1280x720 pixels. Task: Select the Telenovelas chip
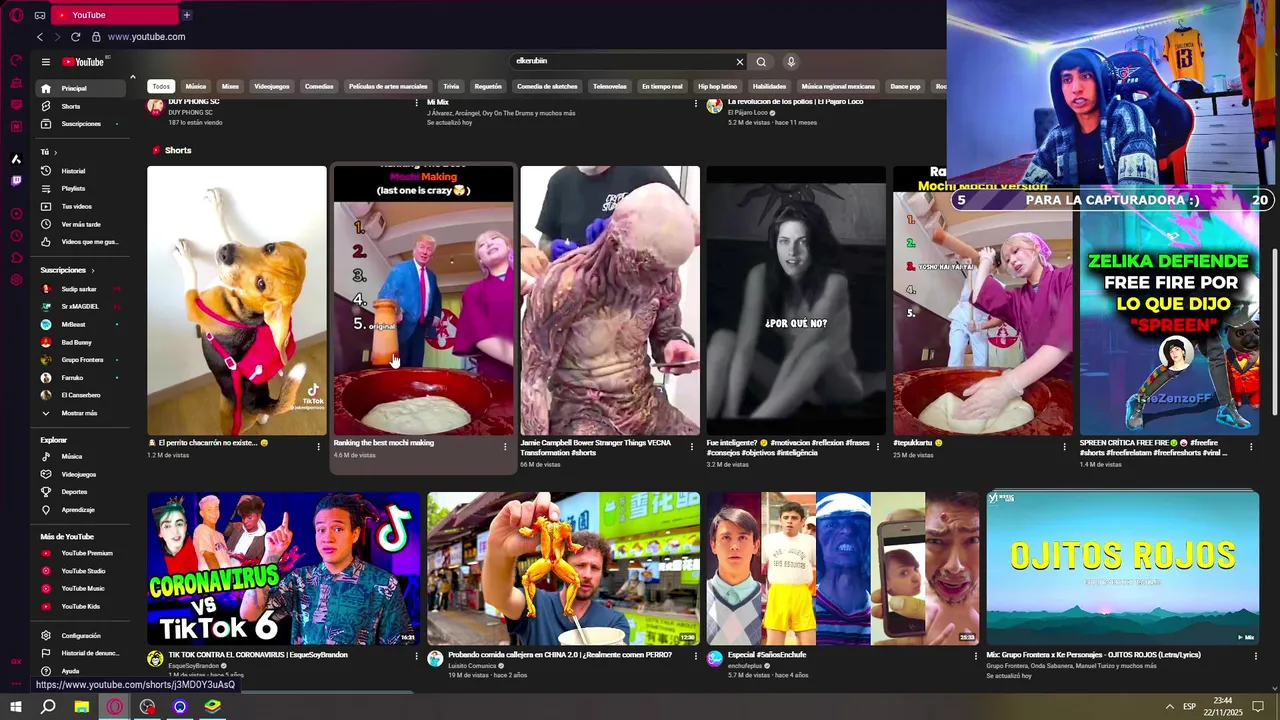click(x=610, y=87)
